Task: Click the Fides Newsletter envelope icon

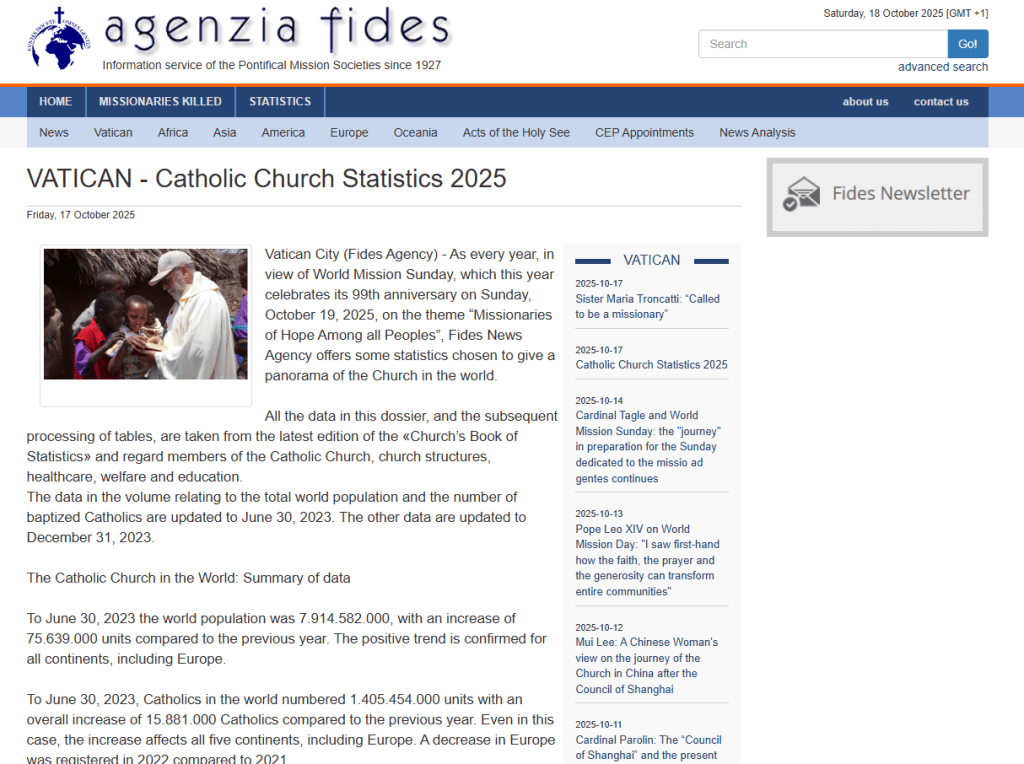Action: pyautogui.click(x=801, y=194)
